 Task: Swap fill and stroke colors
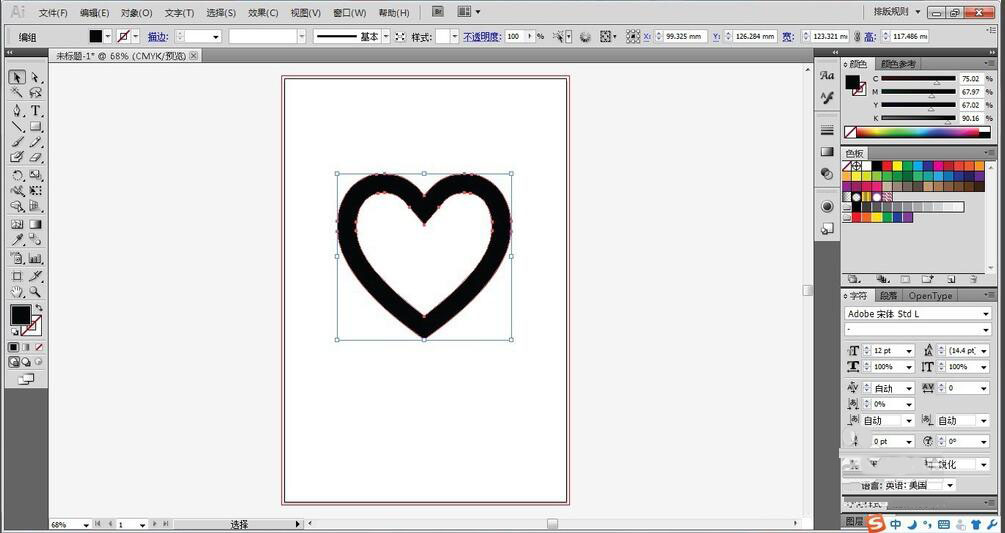(38, 309)
